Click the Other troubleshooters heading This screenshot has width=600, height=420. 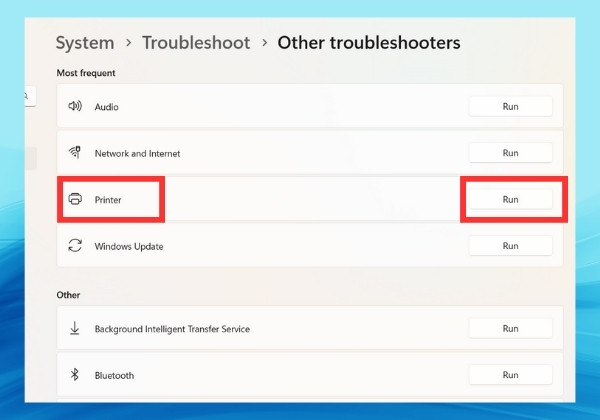pos(369,42)
